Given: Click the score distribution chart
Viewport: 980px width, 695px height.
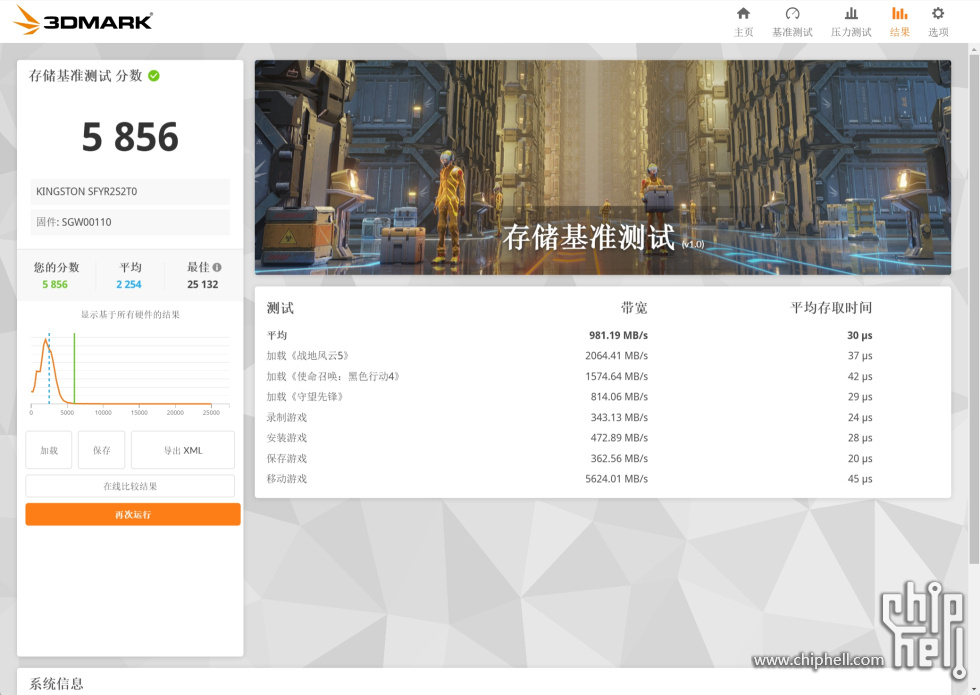Looking at the screenshot, I should 130,374.
